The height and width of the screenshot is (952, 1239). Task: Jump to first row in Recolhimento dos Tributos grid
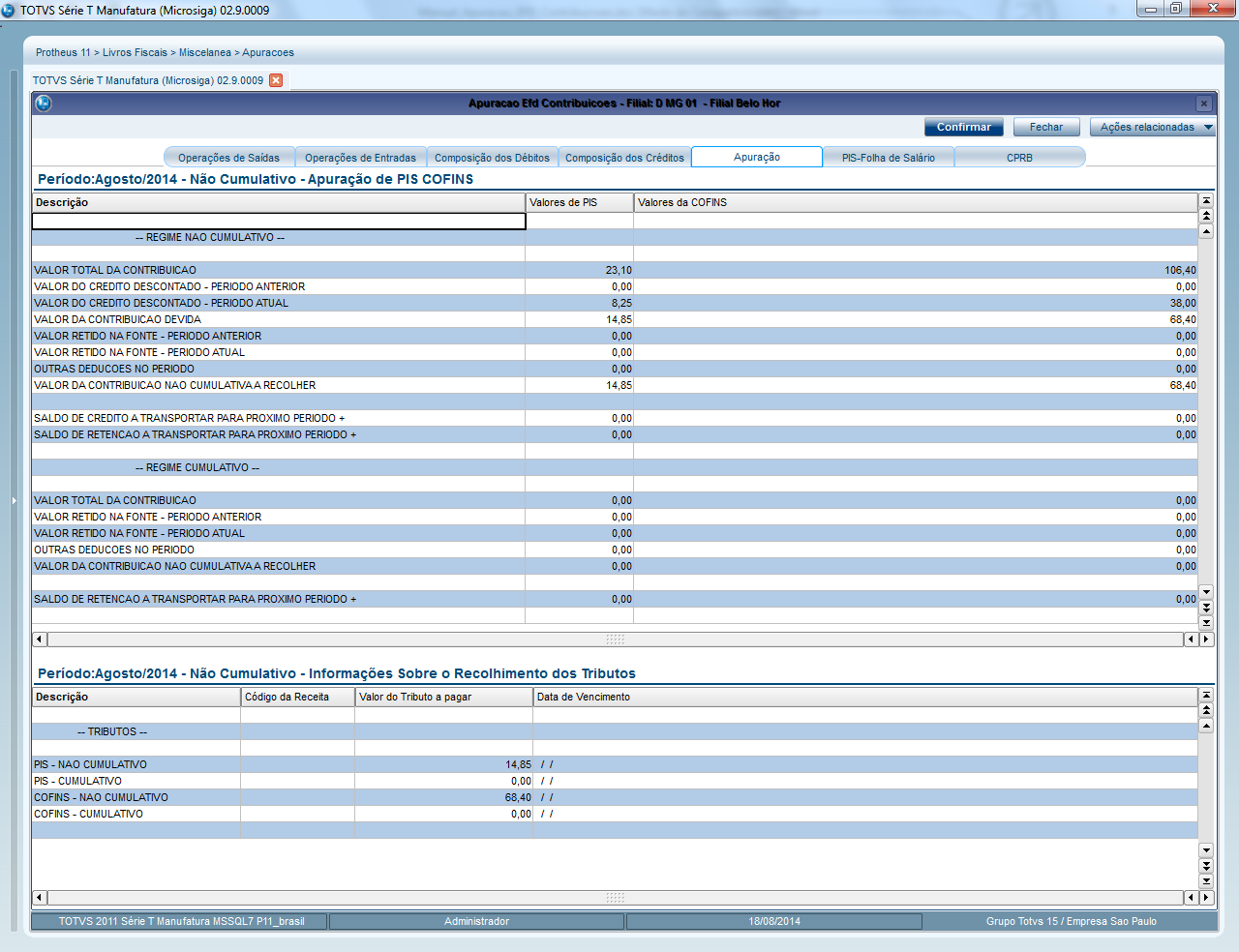pos(1206,695)
